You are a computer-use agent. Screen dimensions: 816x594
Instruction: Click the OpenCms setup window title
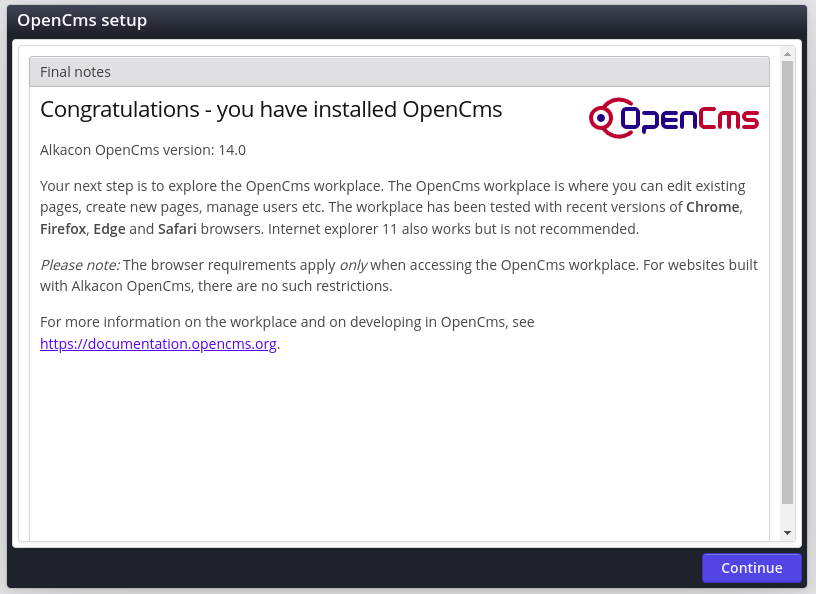pos(82,20)
